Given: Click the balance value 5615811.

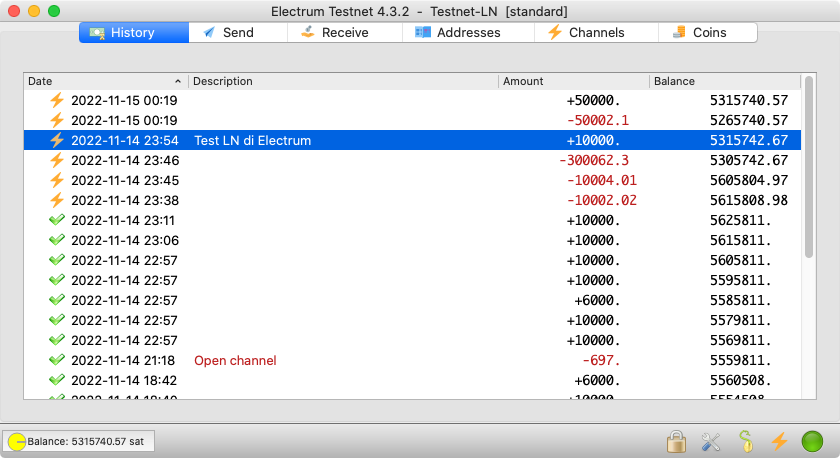Looking at the screenshot, I should (x=740, y=240).
